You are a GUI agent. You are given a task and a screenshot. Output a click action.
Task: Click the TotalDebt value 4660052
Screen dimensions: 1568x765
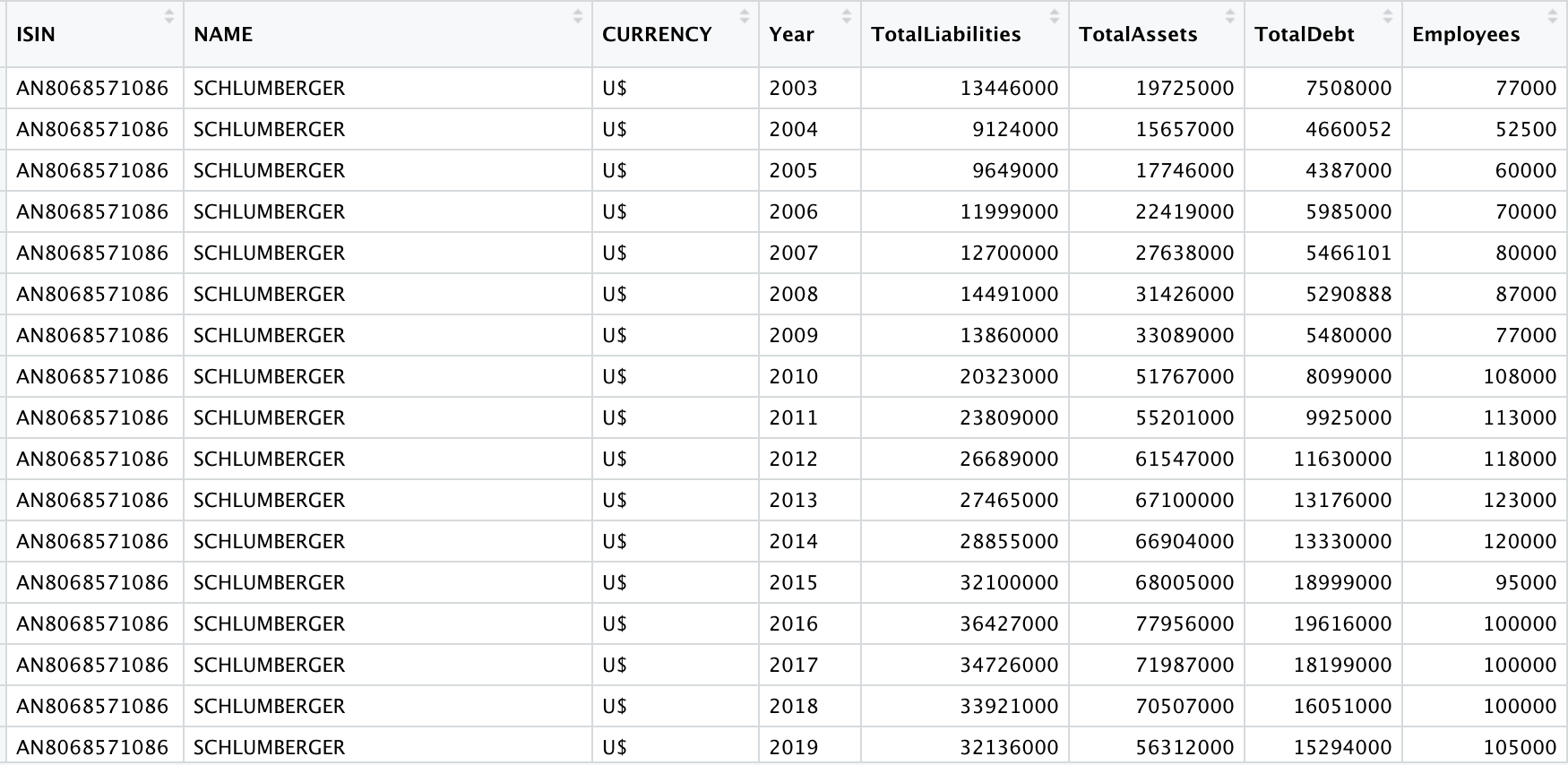1348,129
